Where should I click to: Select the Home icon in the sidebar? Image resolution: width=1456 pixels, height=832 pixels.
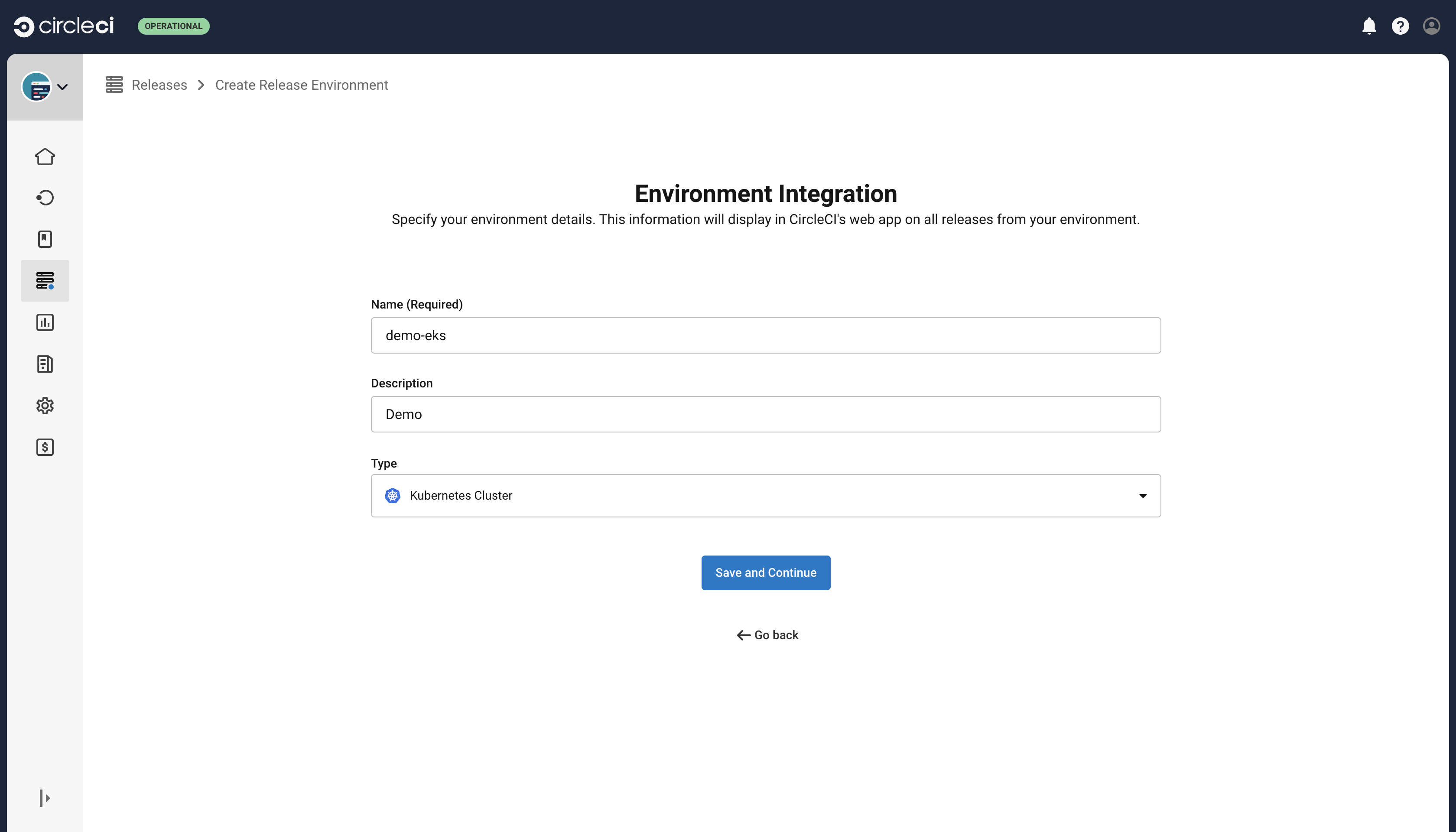45,156
